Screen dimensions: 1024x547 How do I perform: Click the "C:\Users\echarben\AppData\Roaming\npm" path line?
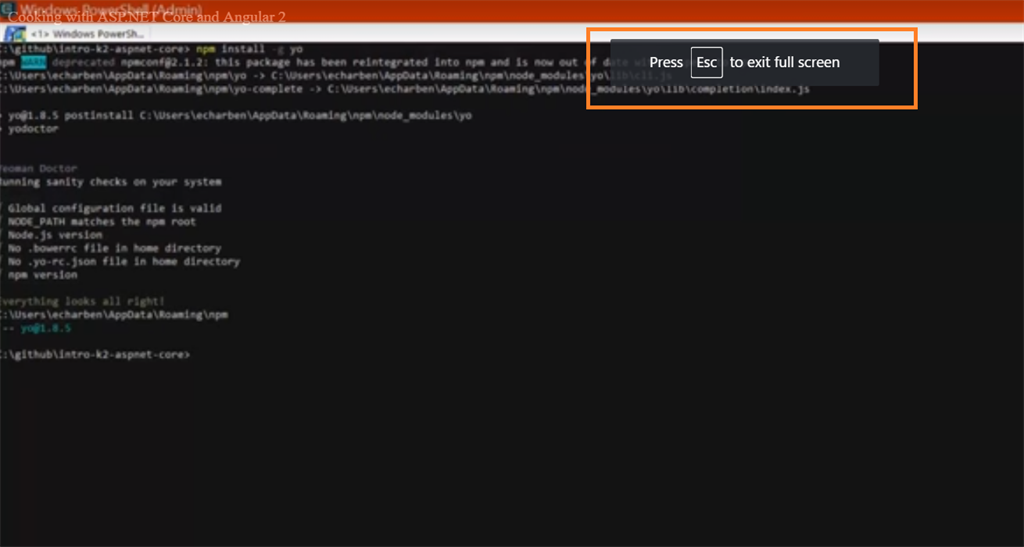pos(114,315)
